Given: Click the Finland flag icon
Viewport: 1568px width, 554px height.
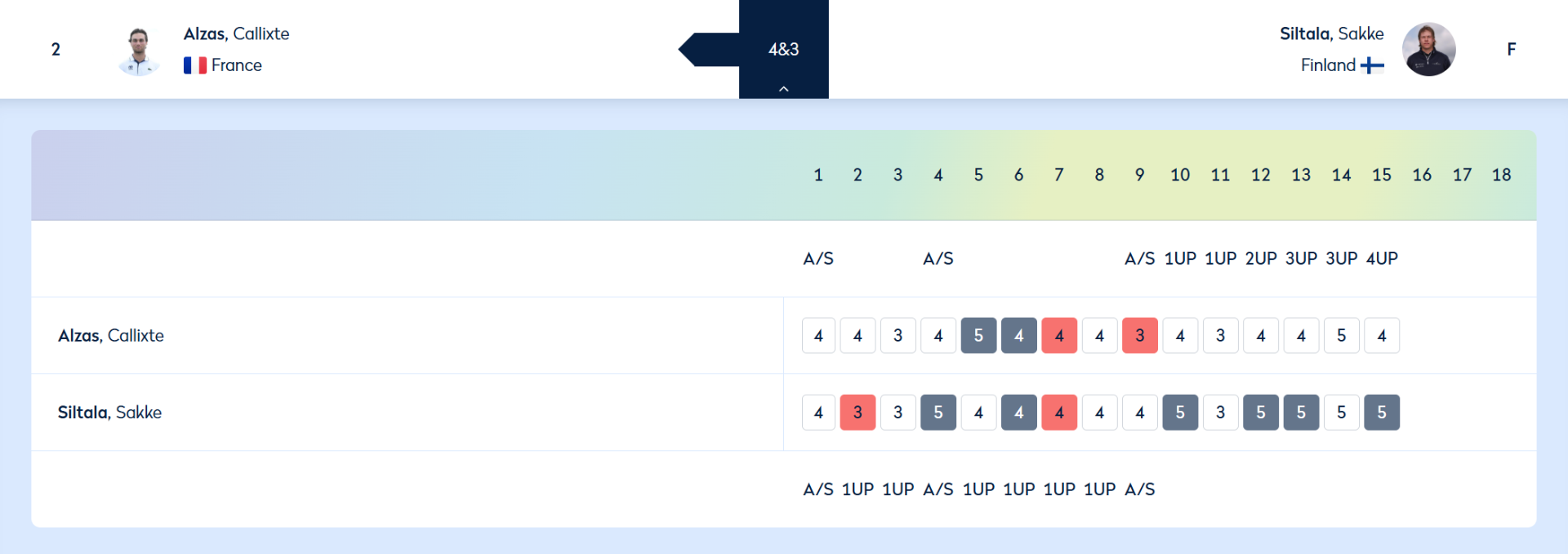Looking at the screenshot, I should [1372, 65].
